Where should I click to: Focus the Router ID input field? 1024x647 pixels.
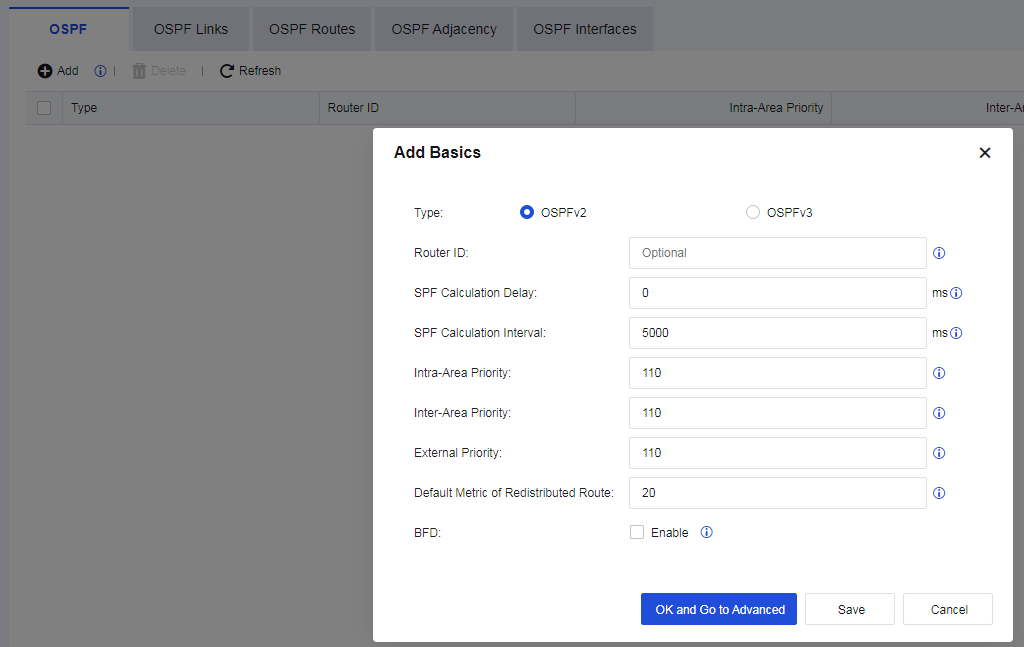pyautogui.click(x=777, y=253)
